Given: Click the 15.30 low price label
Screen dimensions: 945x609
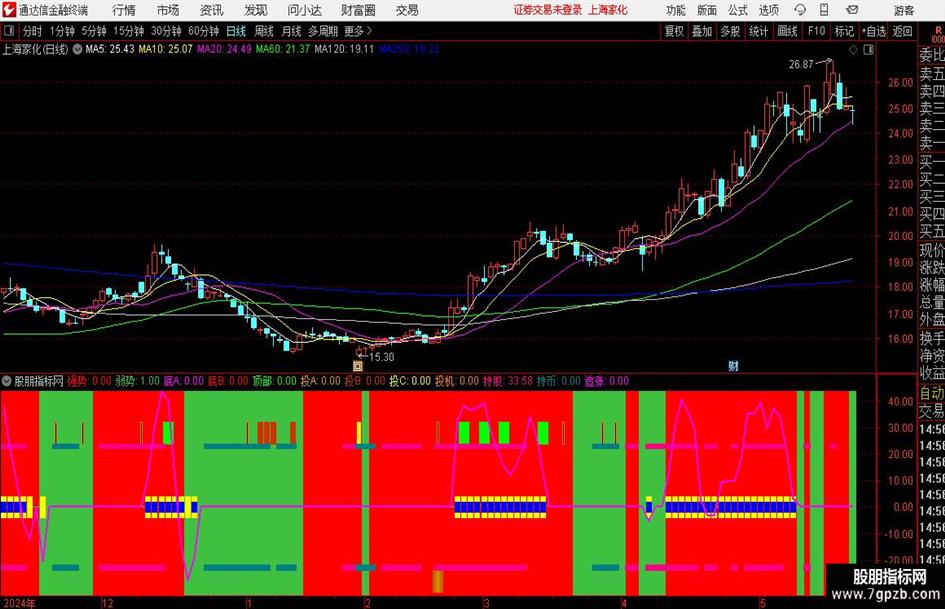Looking at the screenshot, I should pyautogui.click(x=381, y=357).
